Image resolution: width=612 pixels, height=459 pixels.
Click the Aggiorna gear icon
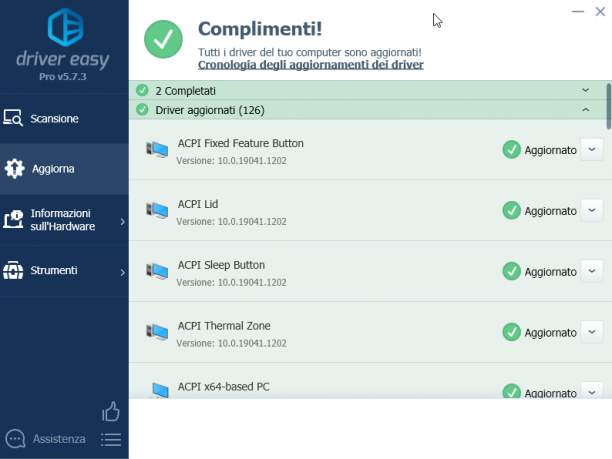click(x=14, y=169)
